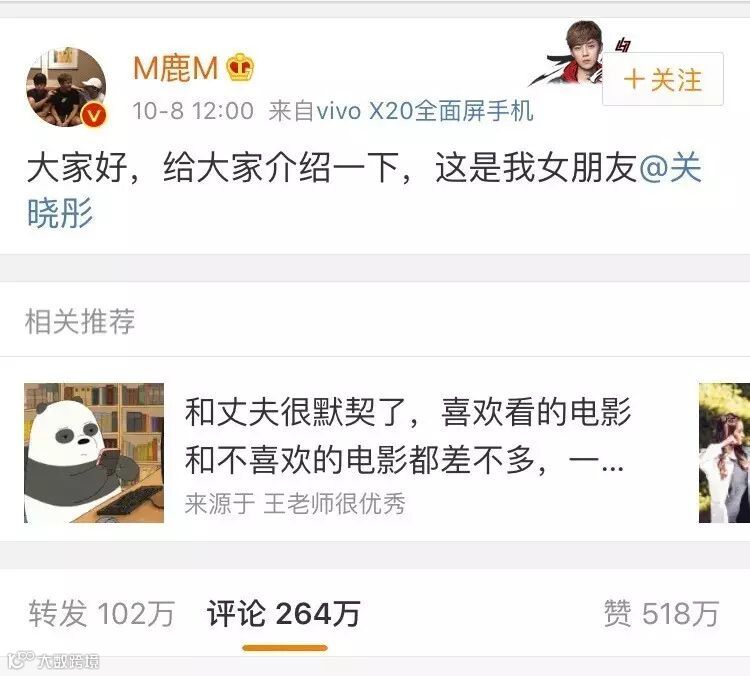
Task: Open the panda recommendation thumbnail
Action: tap(94, 453)
